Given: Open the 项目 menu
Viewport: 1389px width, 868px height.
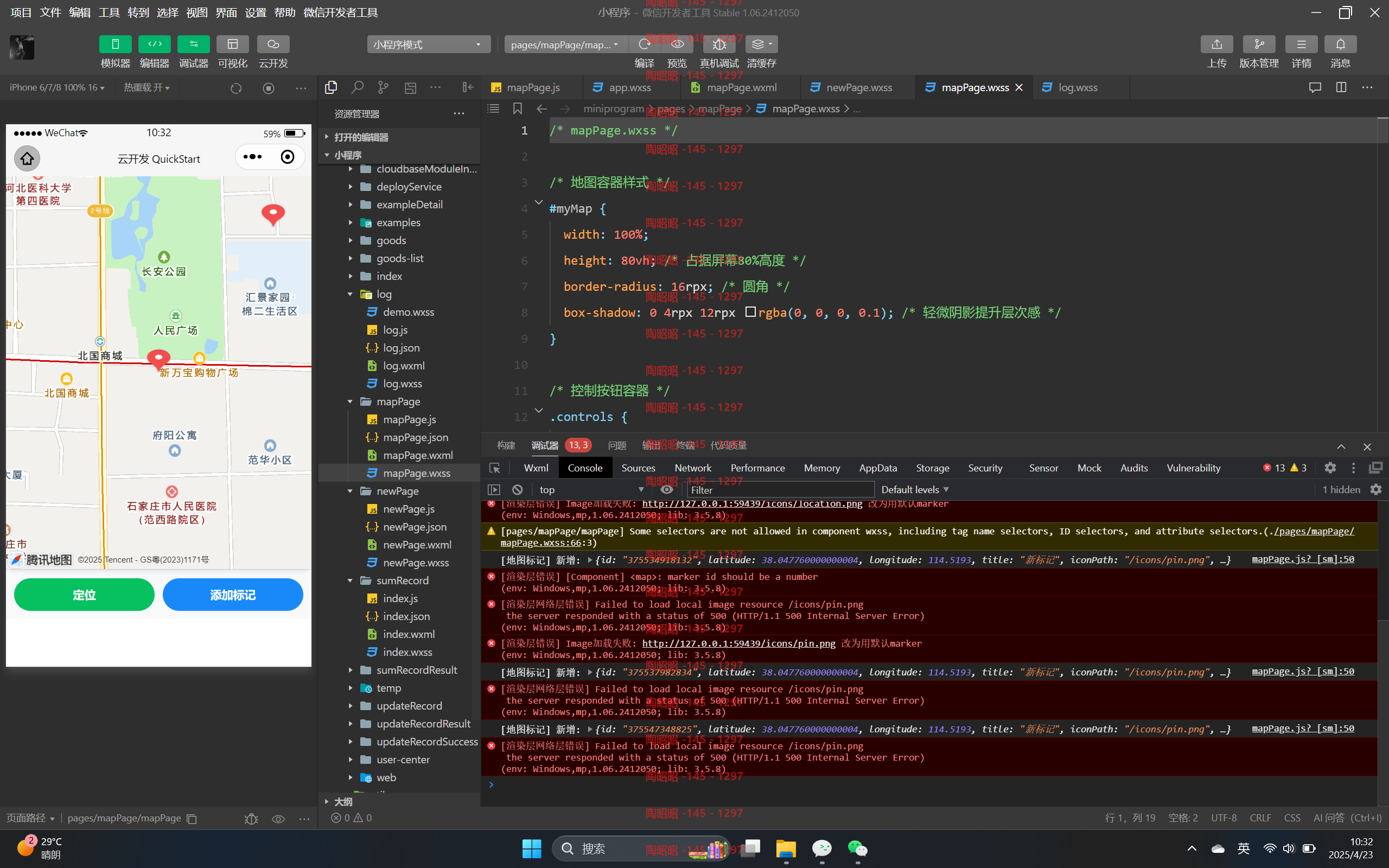Looking at the screenshot, I should [21, 12].
